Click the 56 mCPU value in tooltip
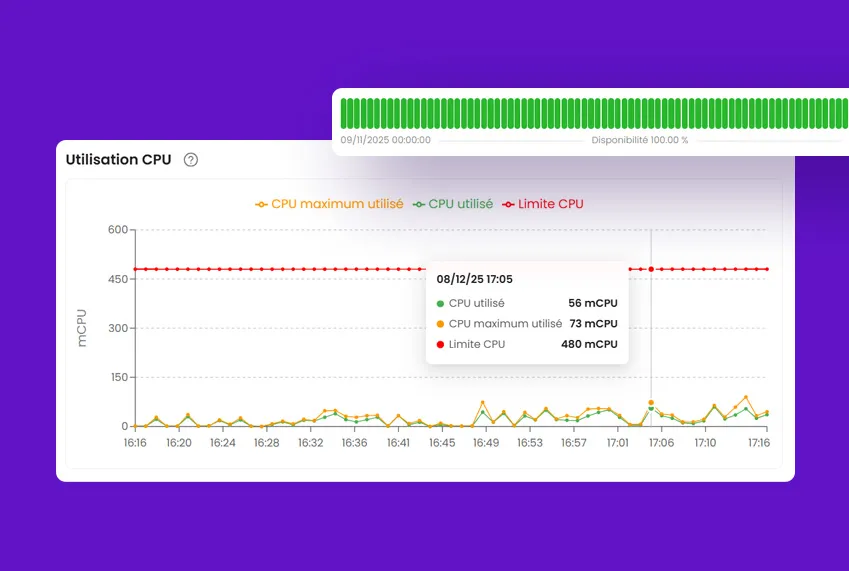The height and width of the screenshot is (571, 849). [592, 303]
